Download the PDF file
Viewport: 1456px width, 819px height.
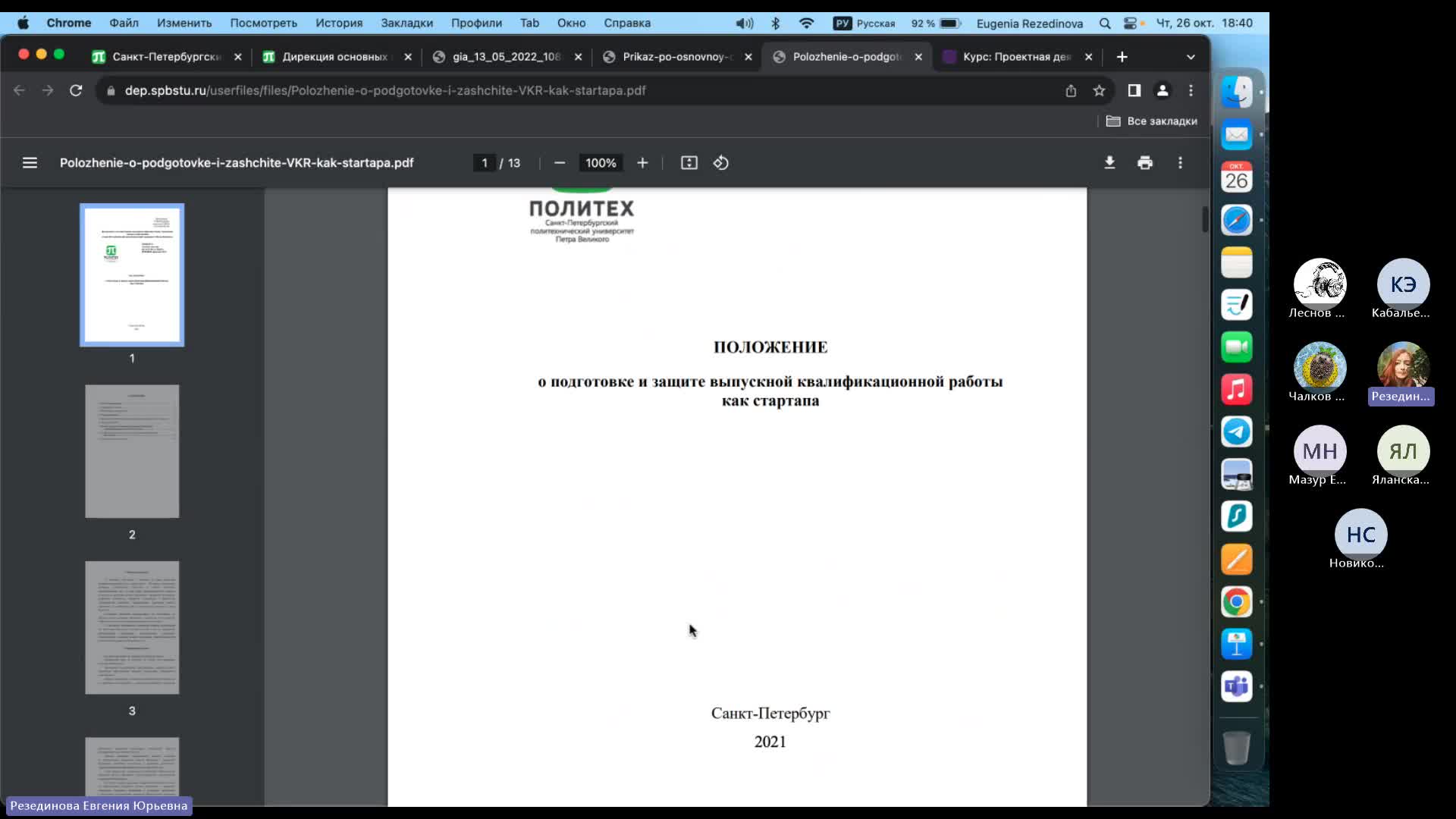pyautogui.click(x=1109, y=163)
